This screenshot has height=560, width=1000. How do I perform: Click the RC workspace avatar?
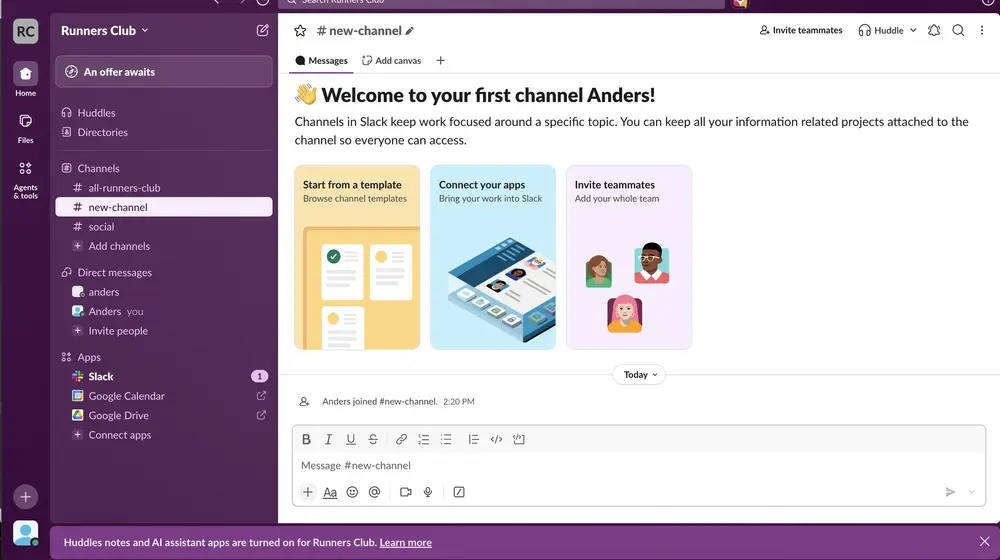pos(26,31)
